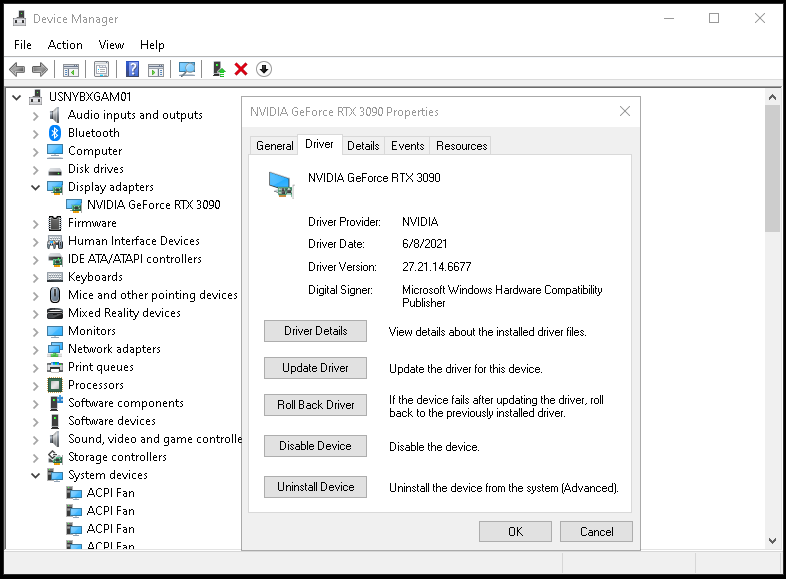Click the Mice and other pointing devices icon
The height and width of the screenshot is (579, 786).
55,295
